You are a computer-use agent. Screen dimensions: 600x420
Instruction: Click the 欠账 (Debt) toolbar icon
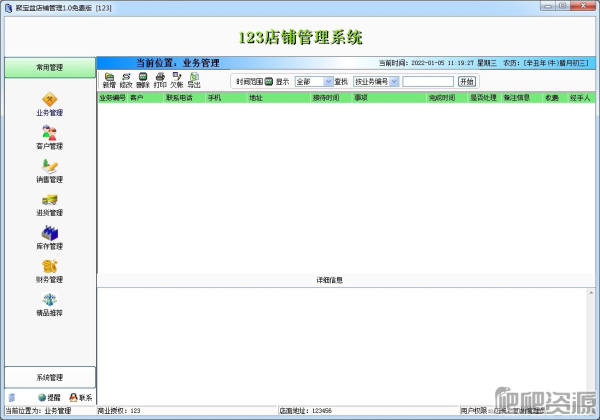pyautogui.click(x=176, y=79)
